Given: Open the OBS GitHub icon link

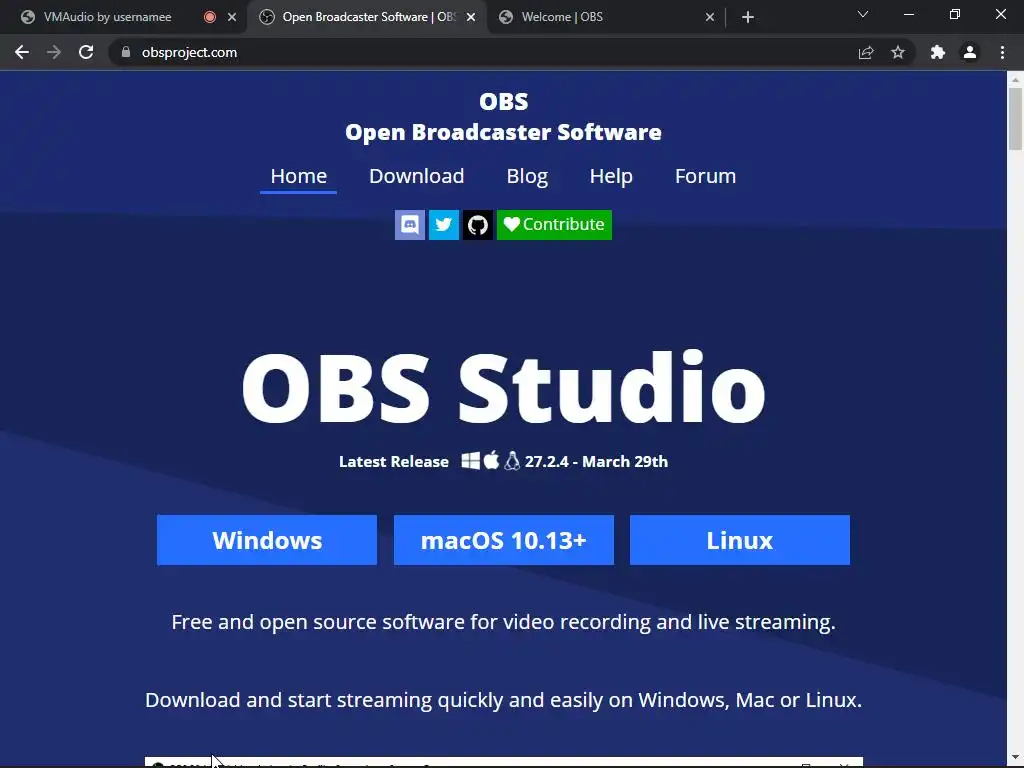Looking at the screenshot, I should pos(477,225).
